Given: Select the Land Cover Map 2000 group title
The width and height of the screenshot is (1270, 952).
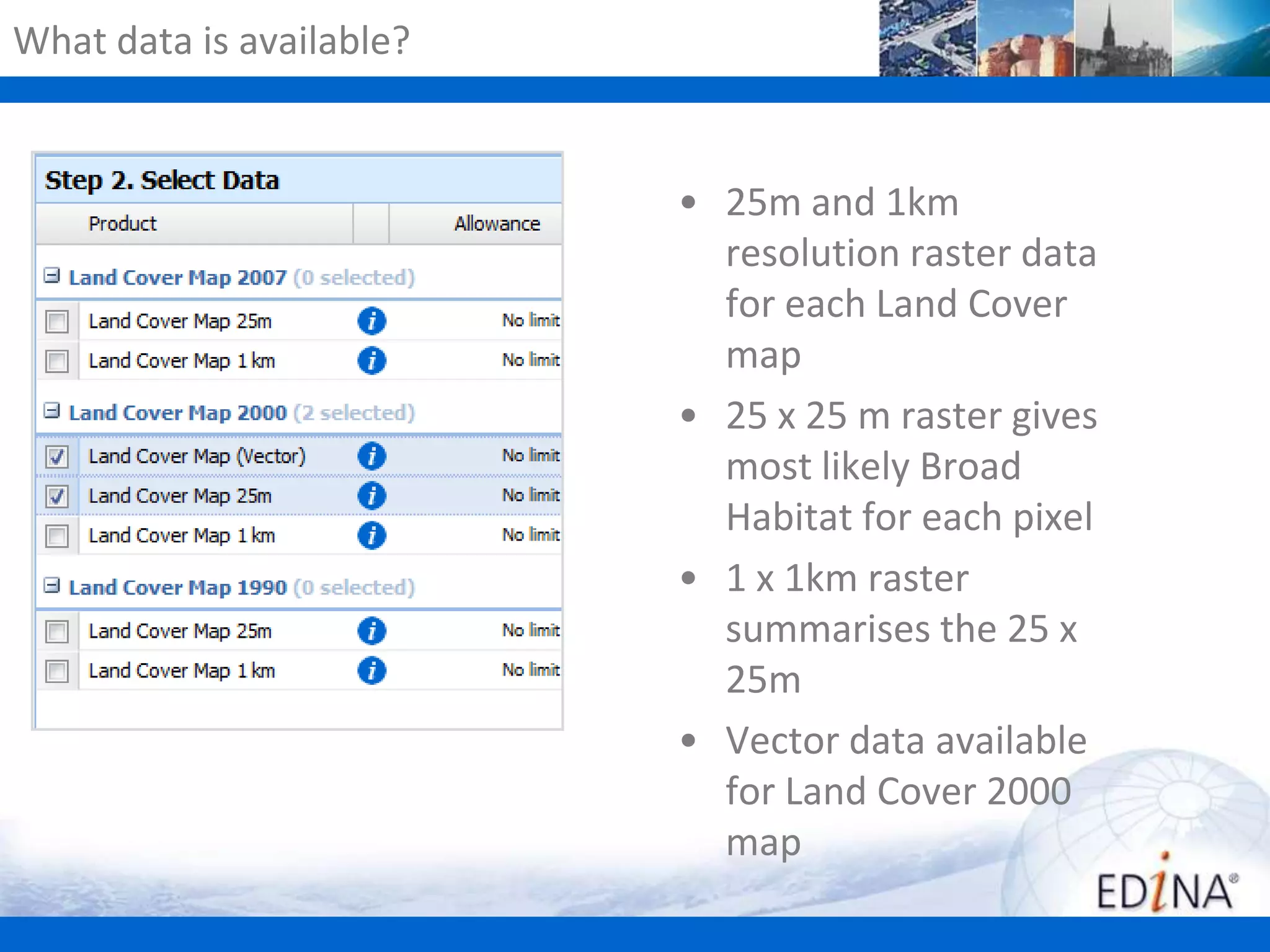Looking at the screenshot, I should (177, 413).
